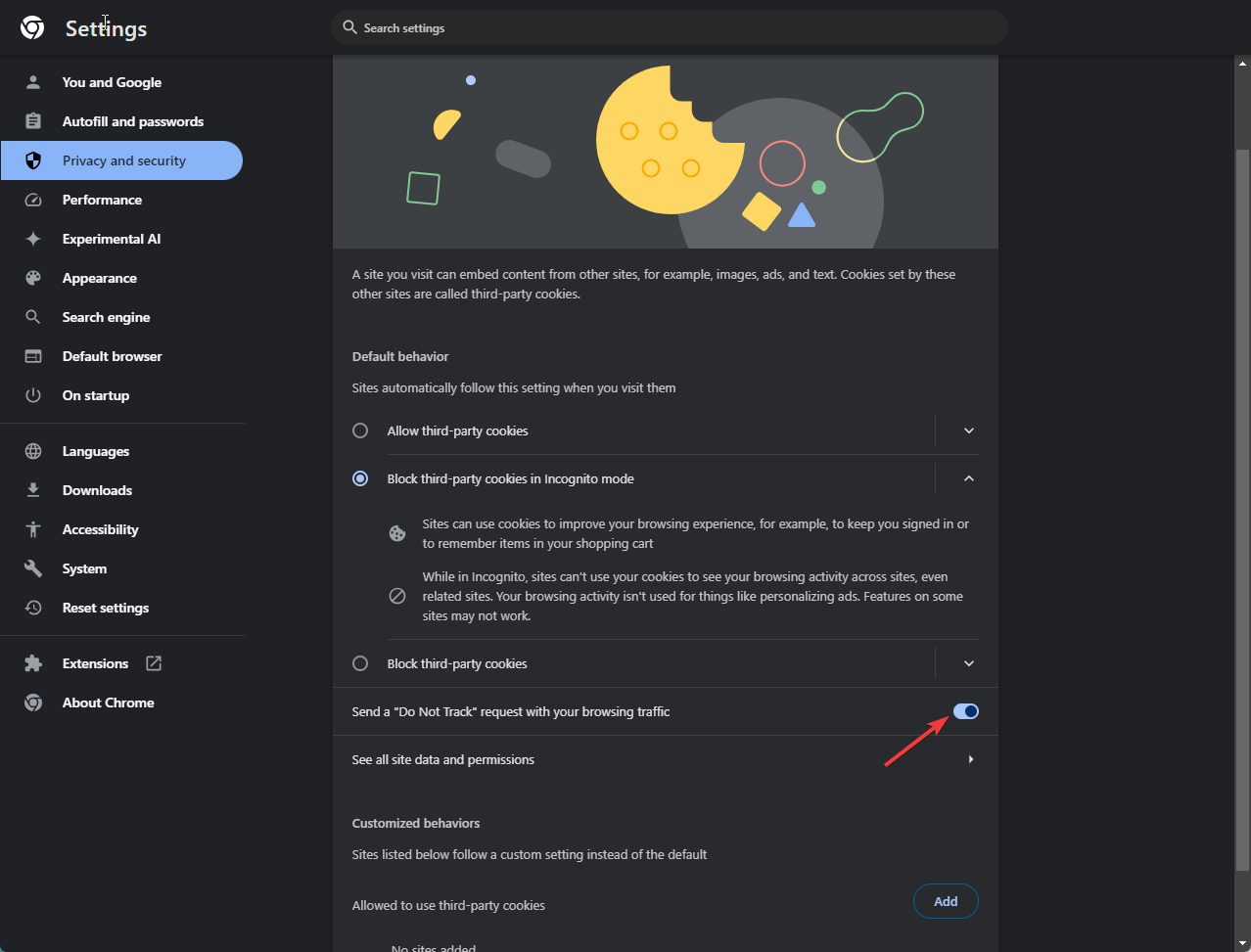Click the Reset settings history icon
This screenshot has height=952, width=1251.
pos(33,608)
